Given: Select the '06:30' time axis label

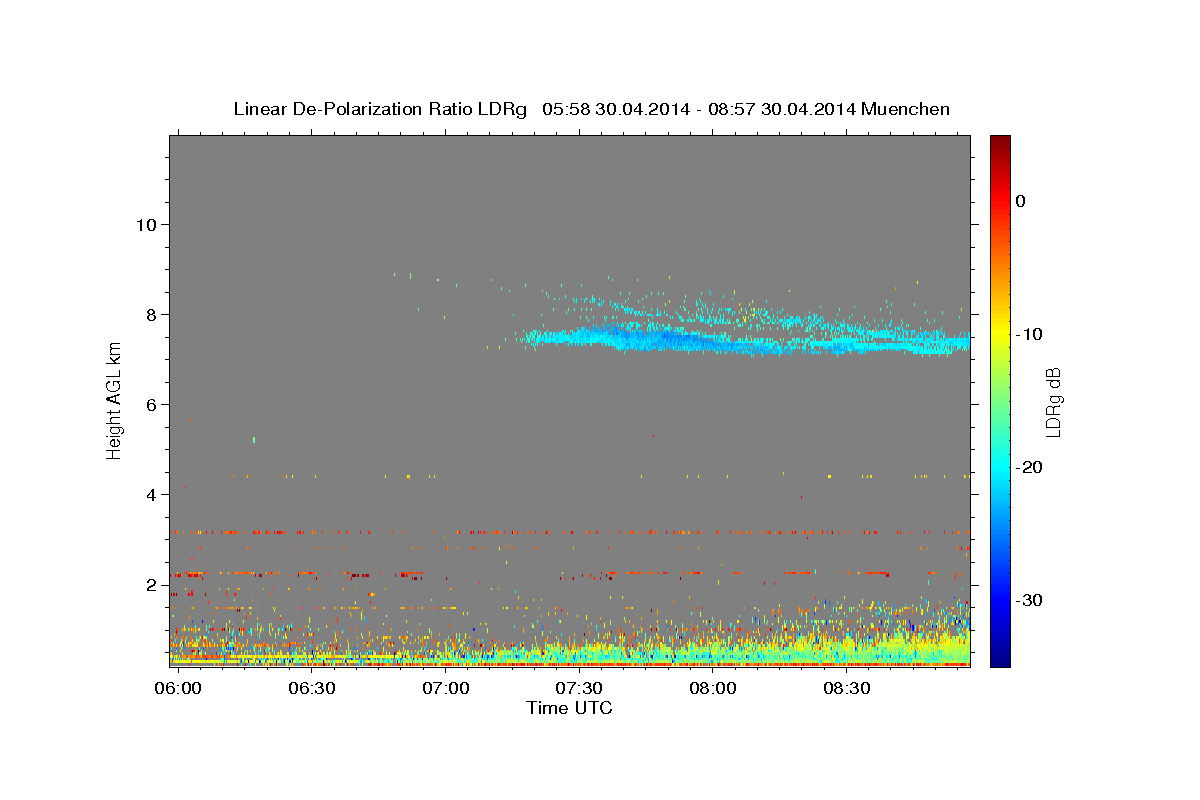Looking at the screenshot, I should tap(311, 688).
